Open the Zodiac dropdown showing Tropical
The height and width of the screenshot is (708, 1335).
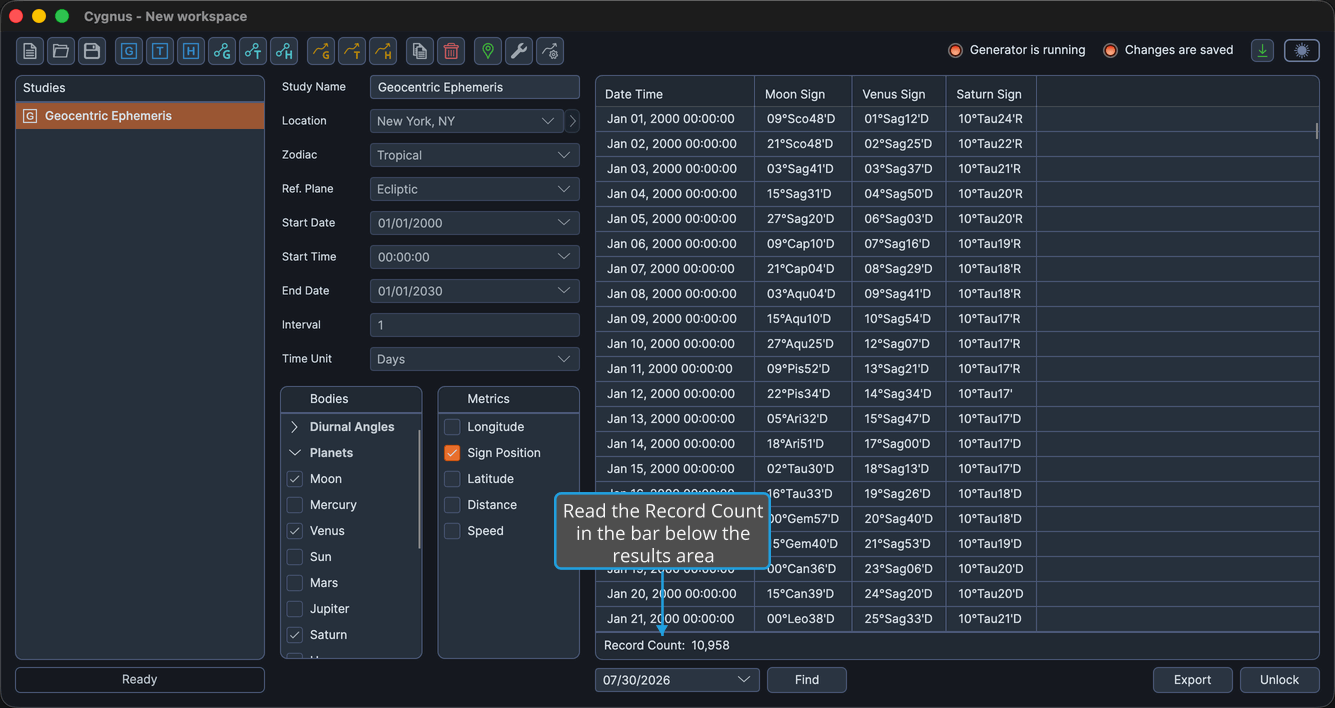click(x=475, y=155)
